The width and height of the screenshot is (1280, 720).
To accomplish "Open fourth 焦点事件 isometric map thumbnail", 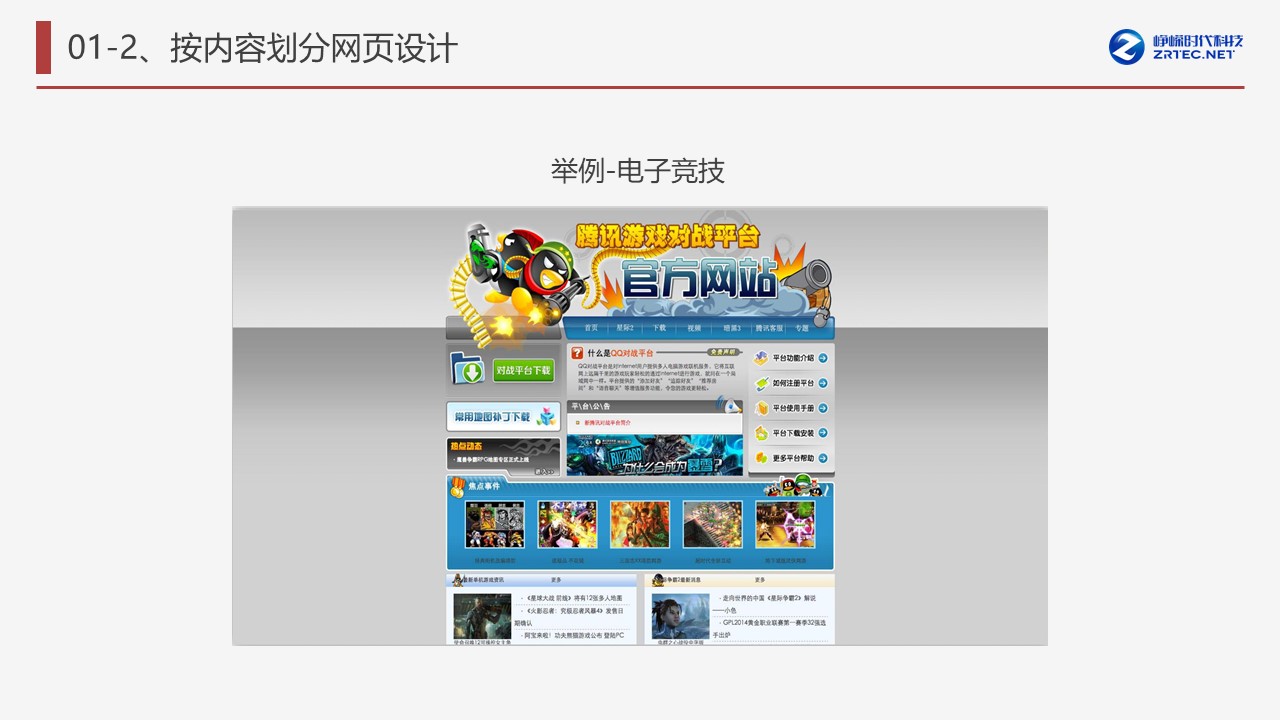I will 712,524.
